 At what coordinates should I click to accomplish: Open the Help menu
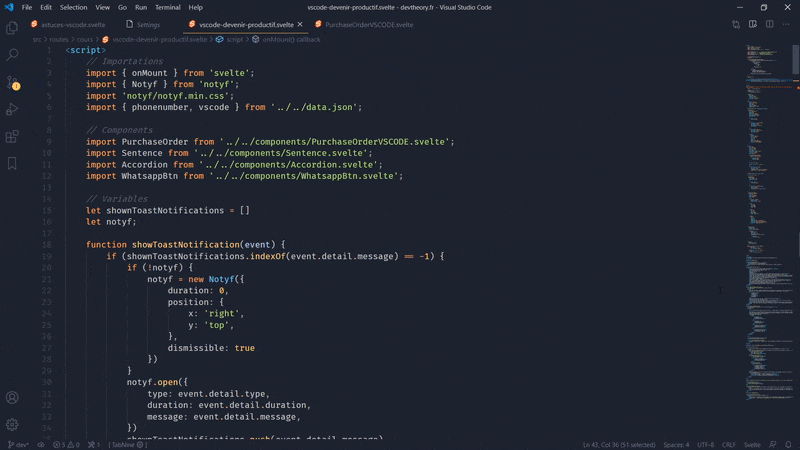pos(195,8)
